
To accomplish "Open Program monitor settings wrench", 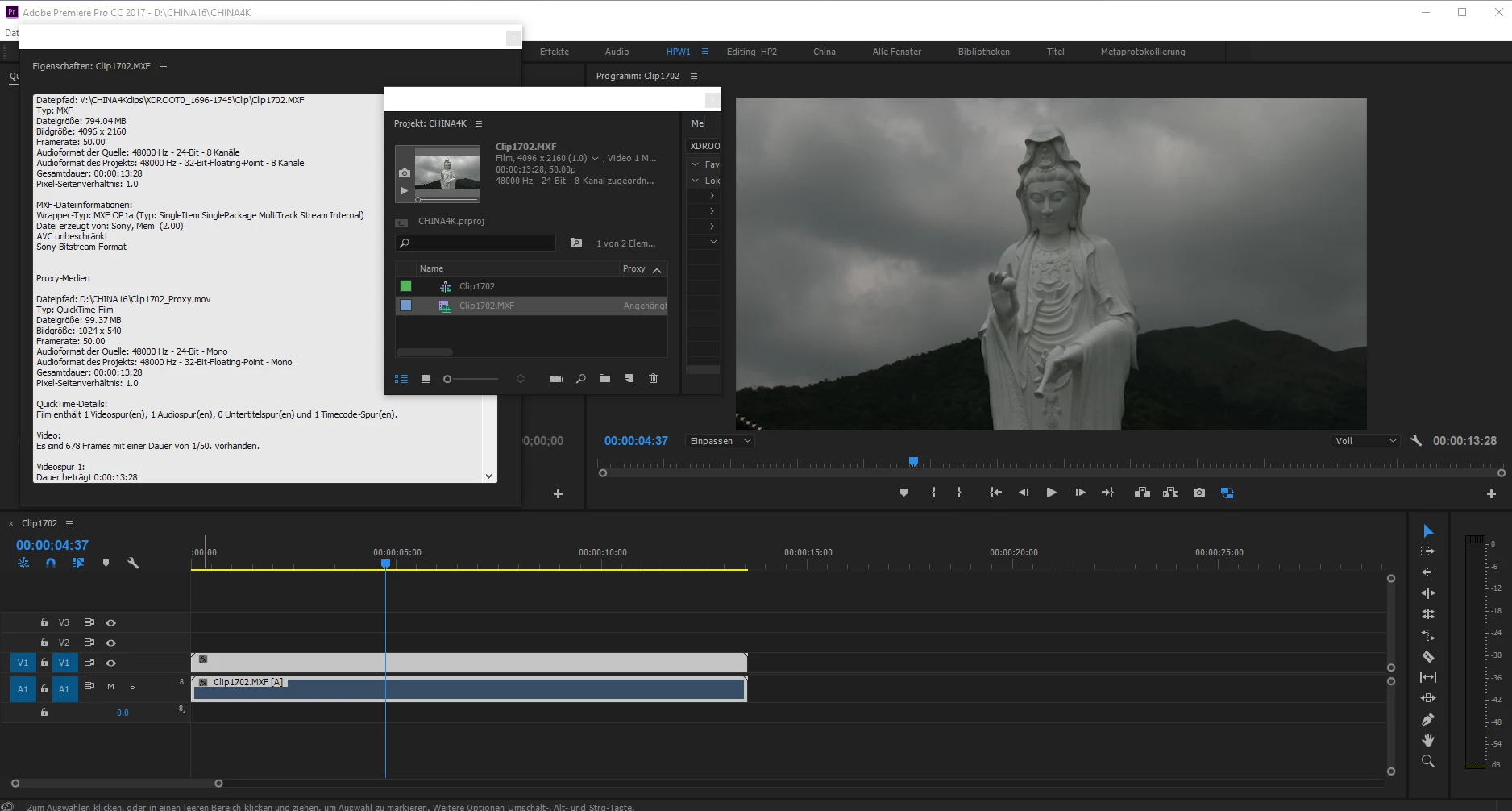I will tap(1416, 440).
